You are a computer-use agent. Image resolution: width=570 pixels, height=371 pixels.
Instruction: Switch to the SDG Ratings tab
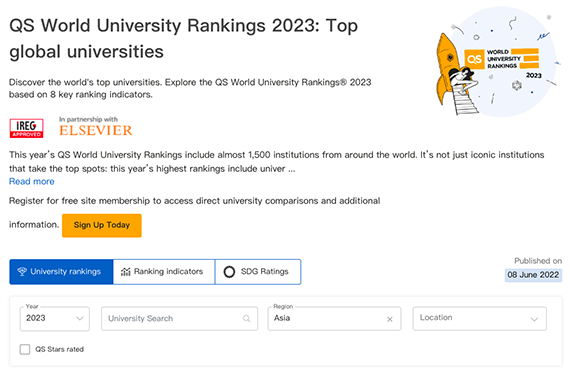258,271
